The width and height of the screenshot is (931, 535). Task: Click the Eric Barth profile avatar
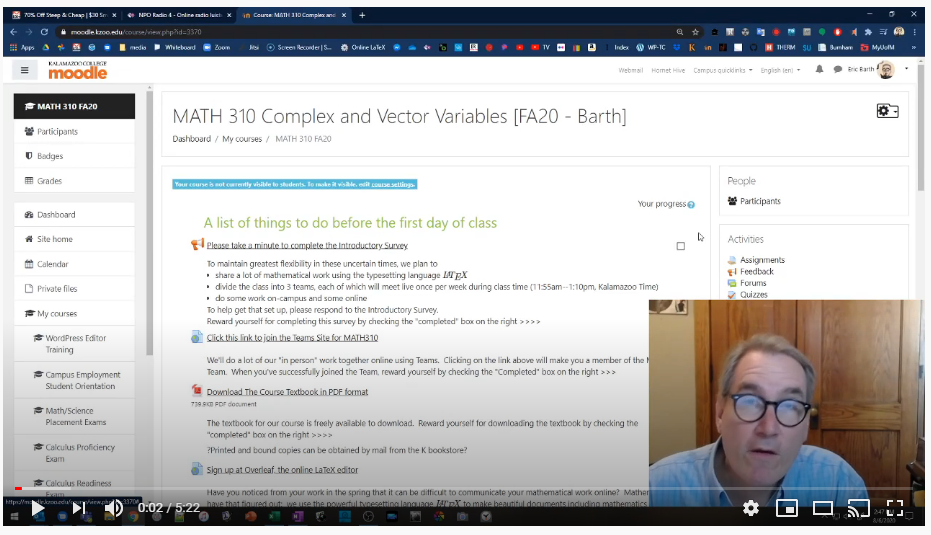point(886,69)
